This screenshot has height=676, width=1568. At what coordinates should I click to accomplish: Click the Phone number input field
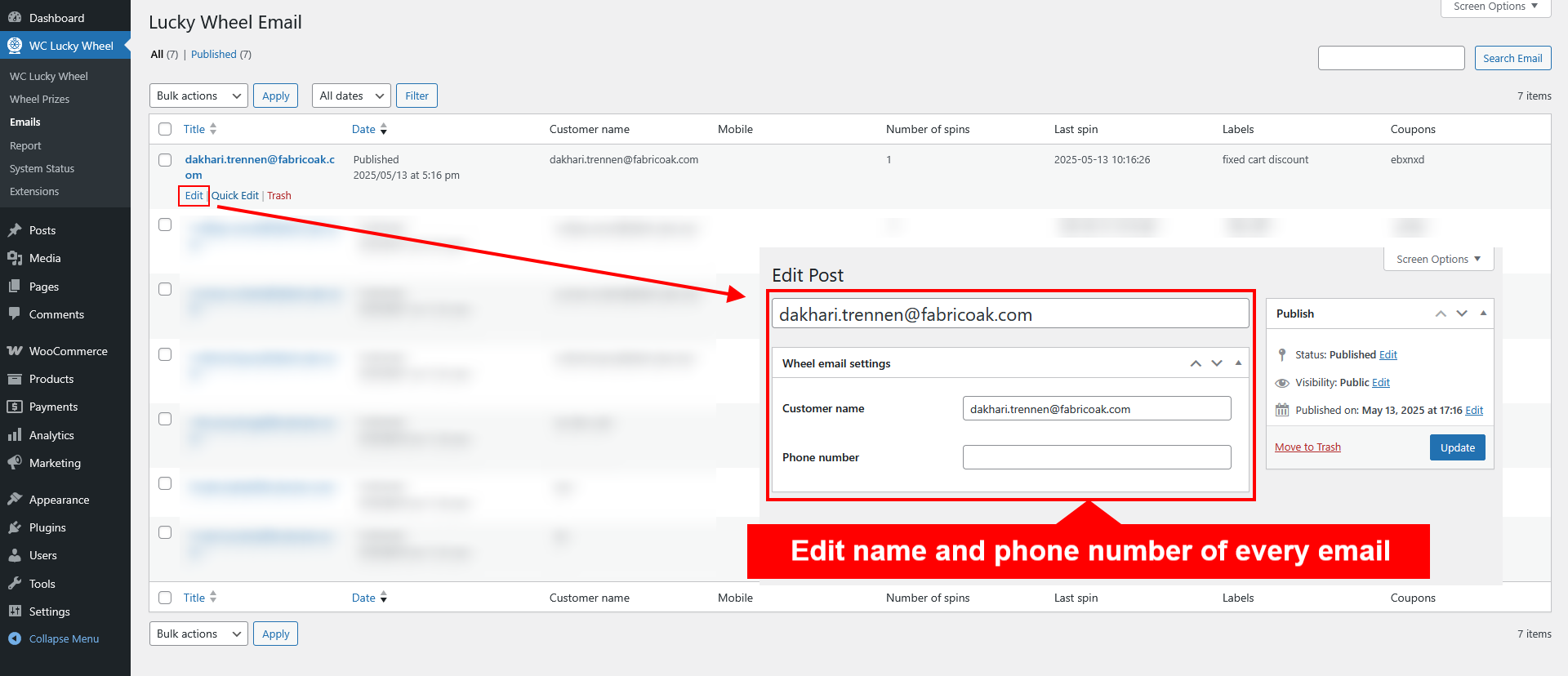click(x=1097, y=457)
